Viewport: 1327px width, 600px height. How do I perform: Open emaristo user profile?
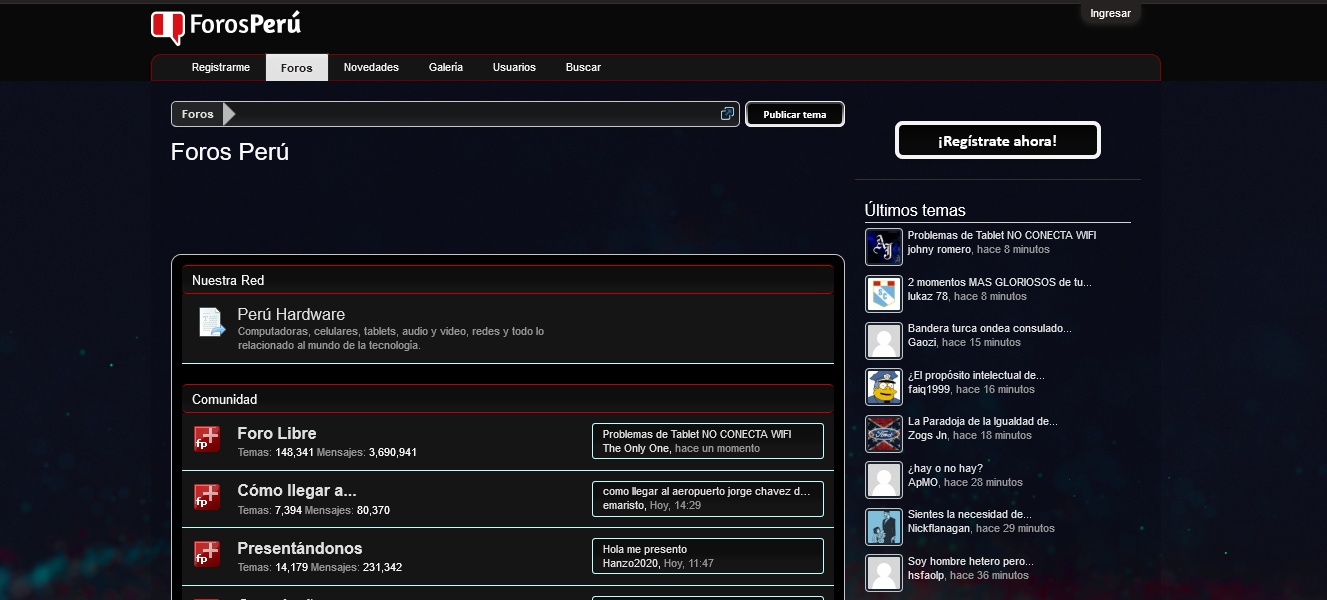[623, 506]
